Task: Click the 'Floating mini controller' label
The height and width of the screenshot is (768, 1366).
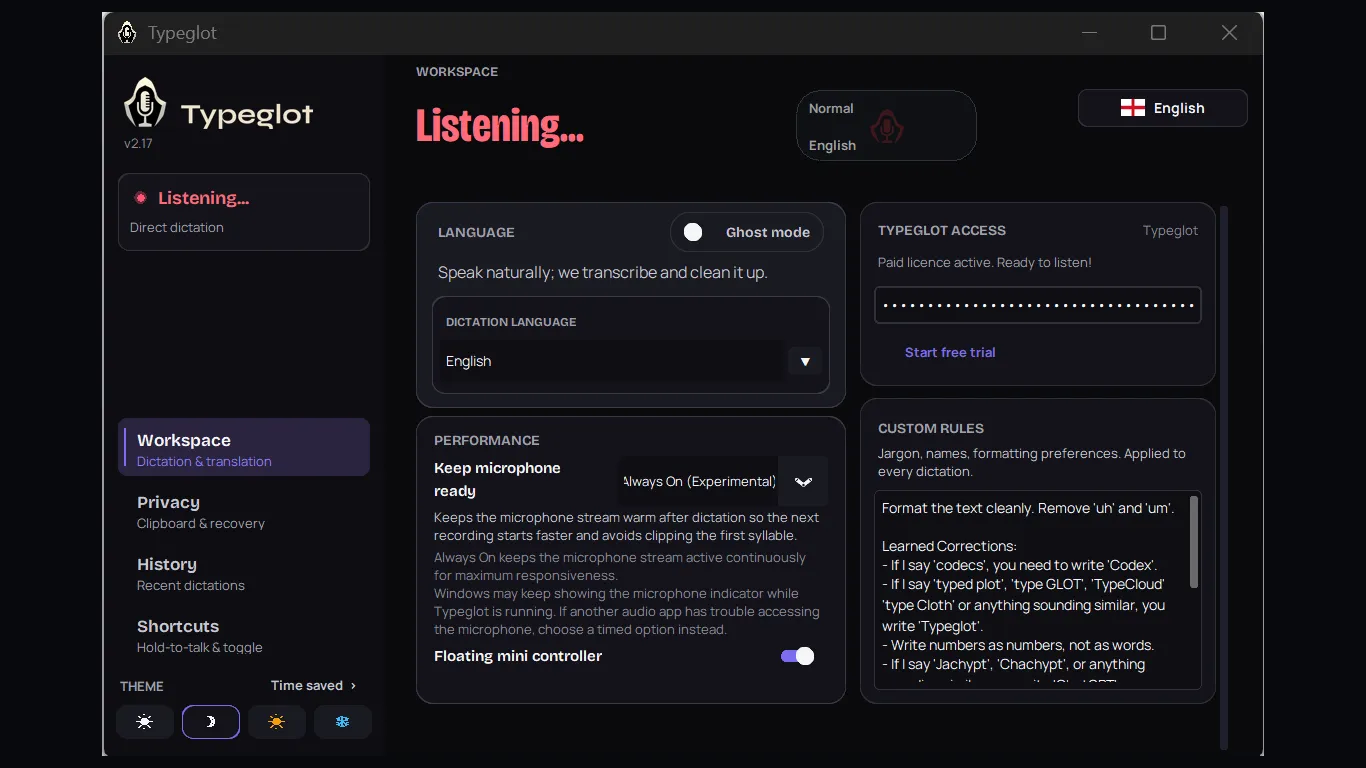Action: (x=518, y=656)
